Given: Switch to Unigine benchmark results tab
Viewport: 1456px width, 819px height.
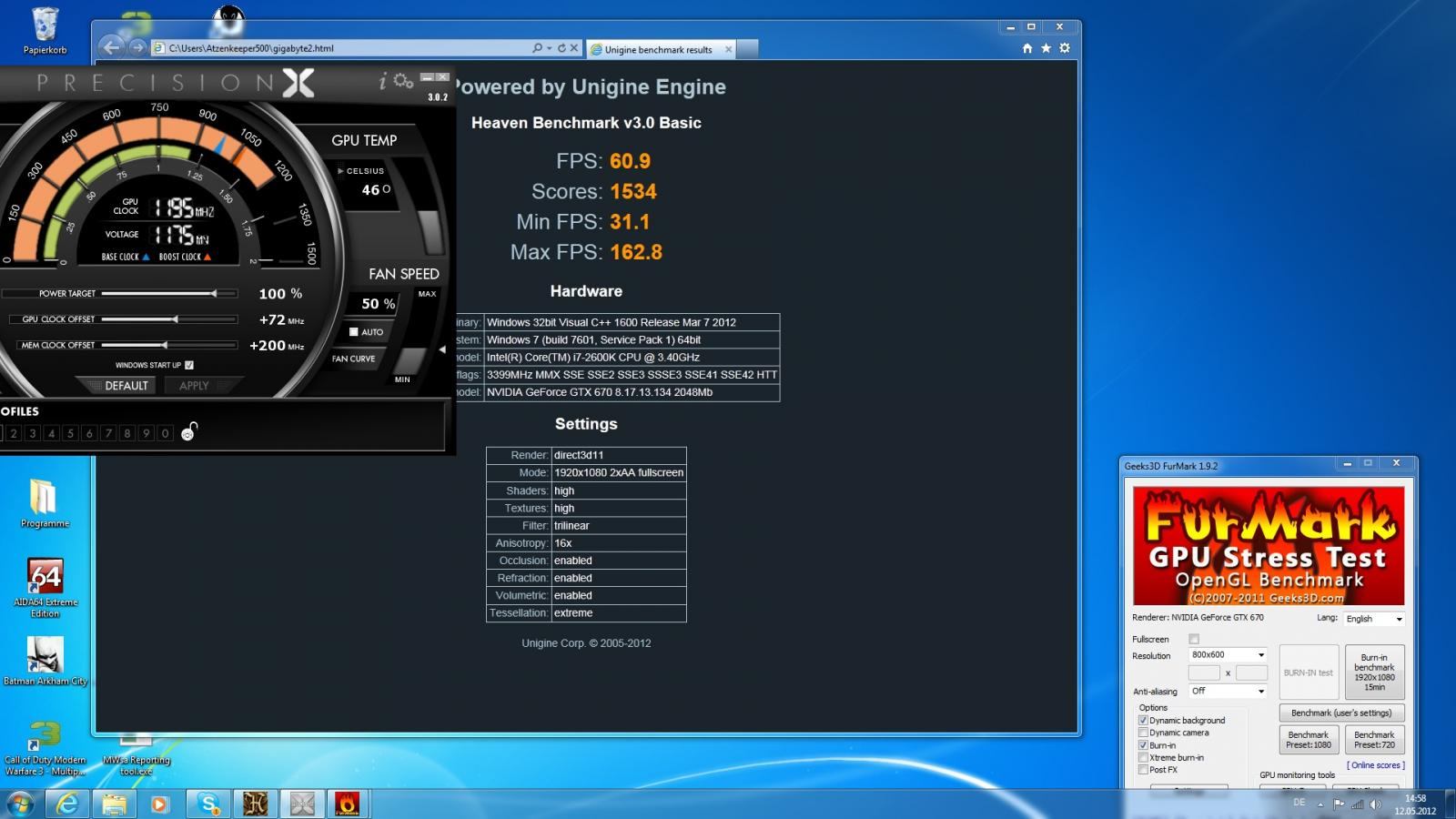Looking at the screenshot, I should tap(659, 50).
